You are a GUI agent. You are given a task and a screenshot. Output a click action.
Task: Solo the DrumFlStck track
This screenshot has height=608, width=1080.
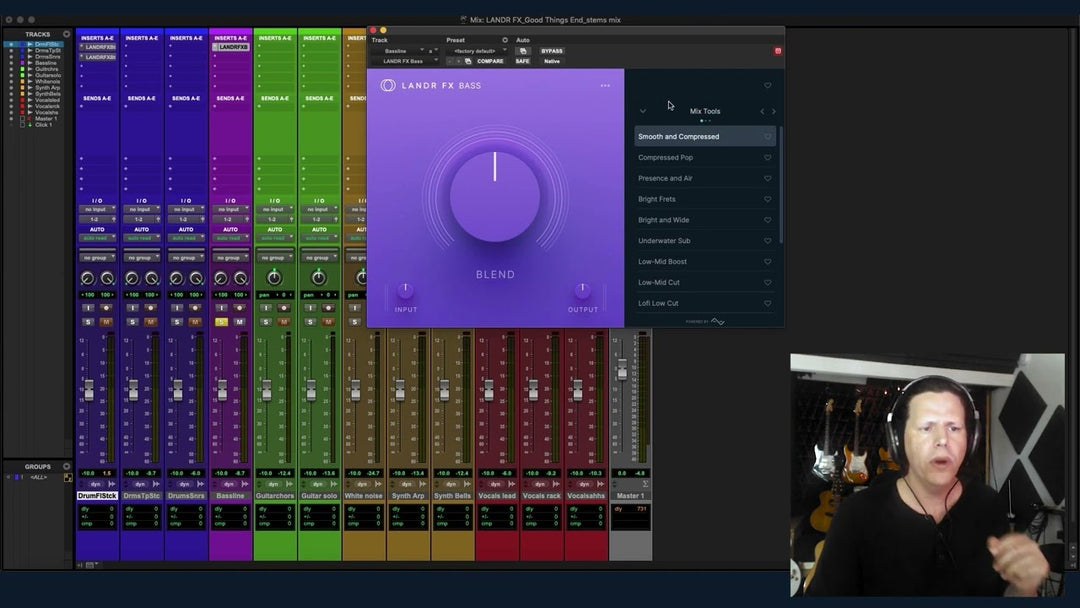pos(88,322)
